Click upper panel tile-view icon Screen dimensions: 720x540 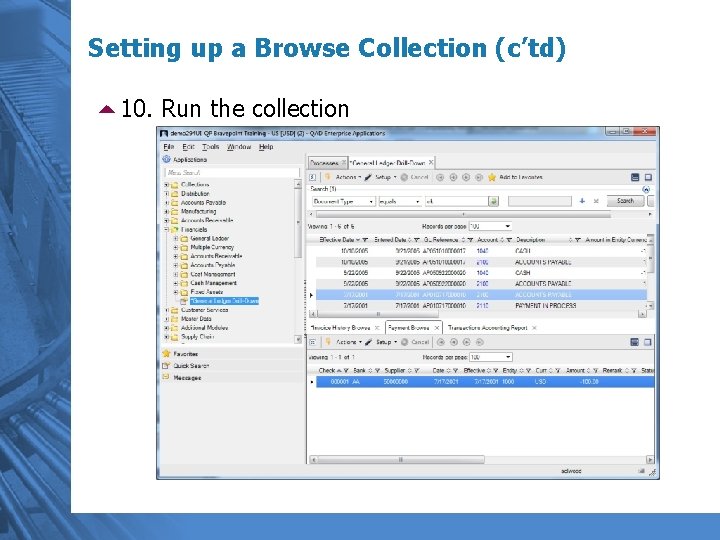point(635,177)
